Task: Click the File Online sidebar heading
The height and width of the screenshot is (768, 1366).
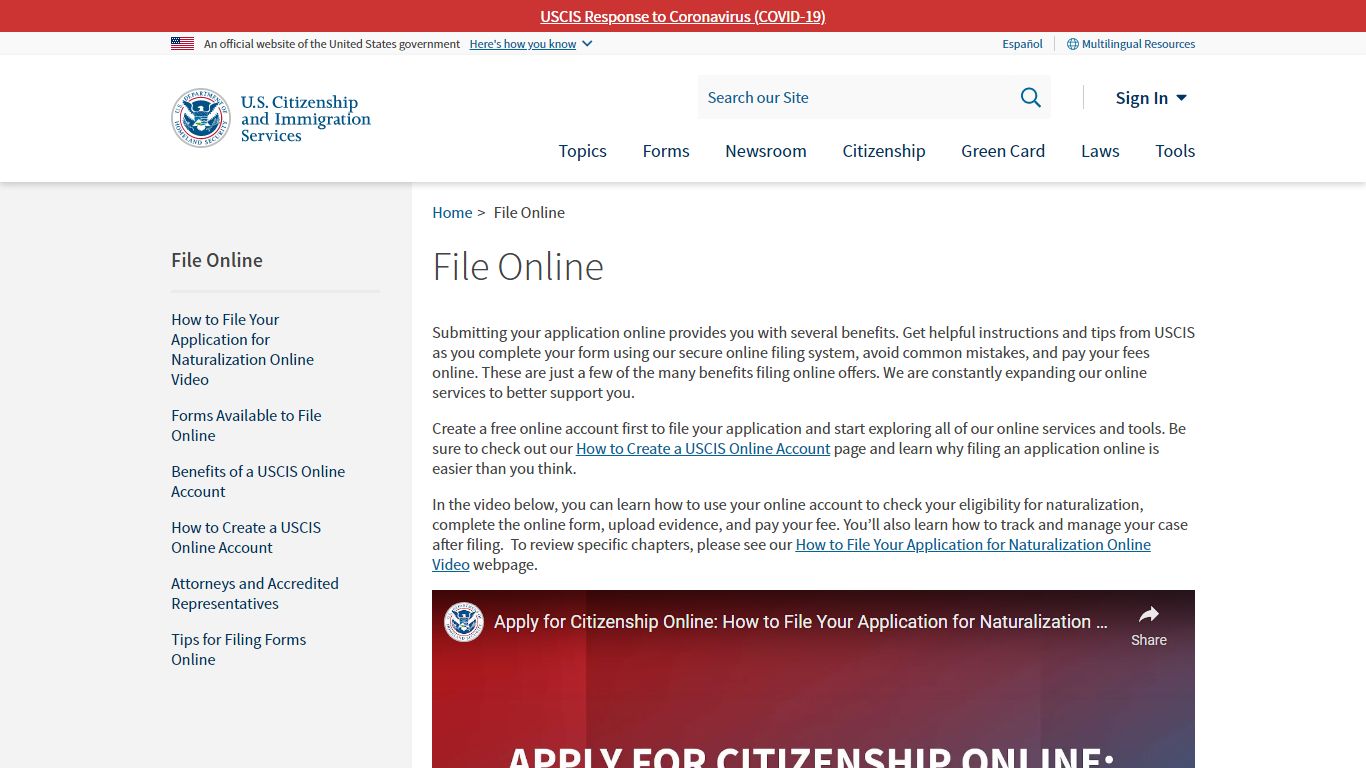Action: (217, 260)
